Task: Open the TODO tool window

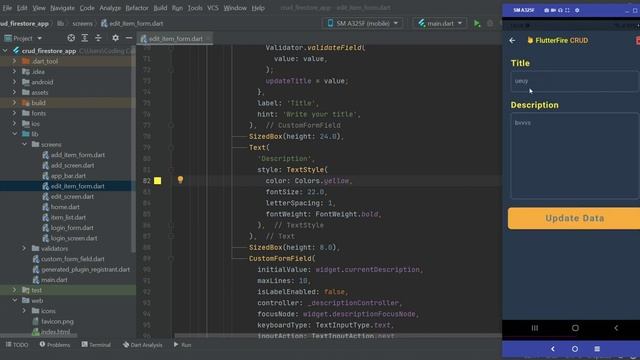Action: click(17, 345)
